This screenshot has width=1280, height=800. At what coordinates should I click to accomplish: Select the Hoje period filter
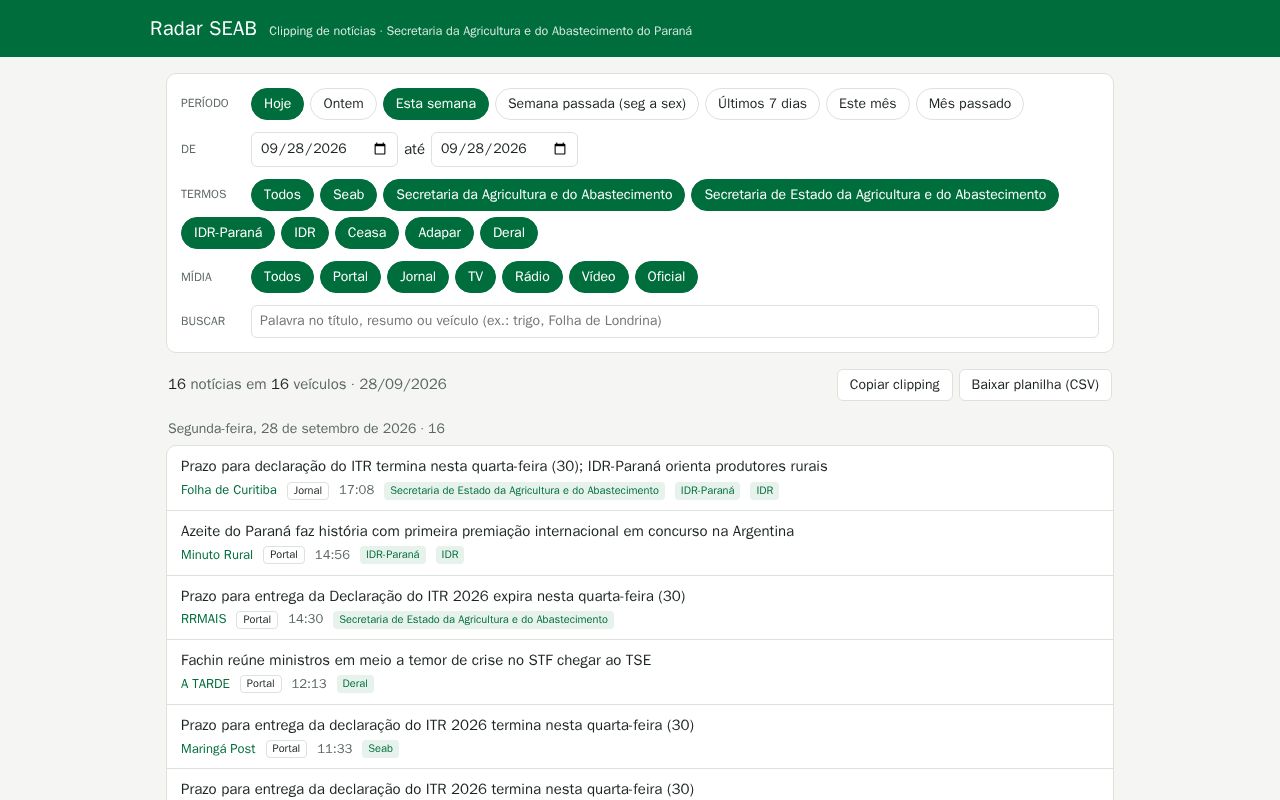pyautogui.click(x=277, y=104)
